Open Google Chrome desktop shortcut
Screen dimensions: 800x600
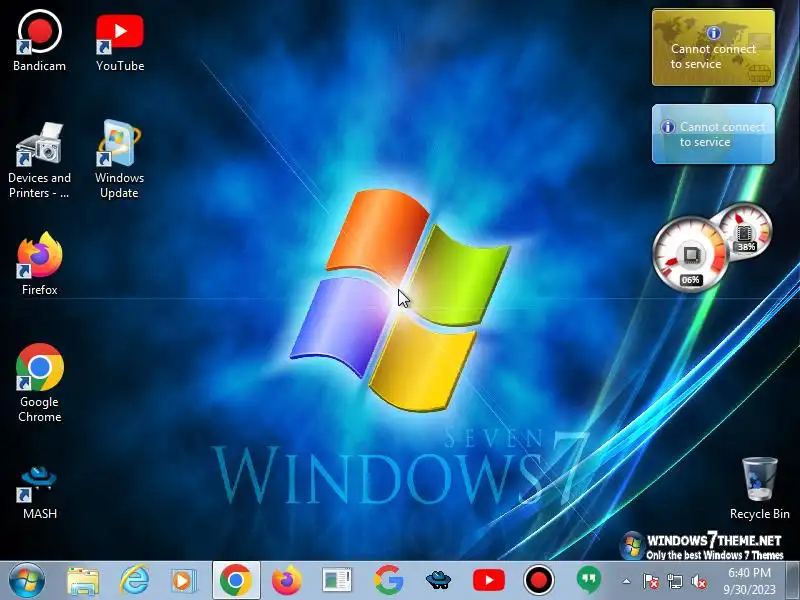(39, 383)
